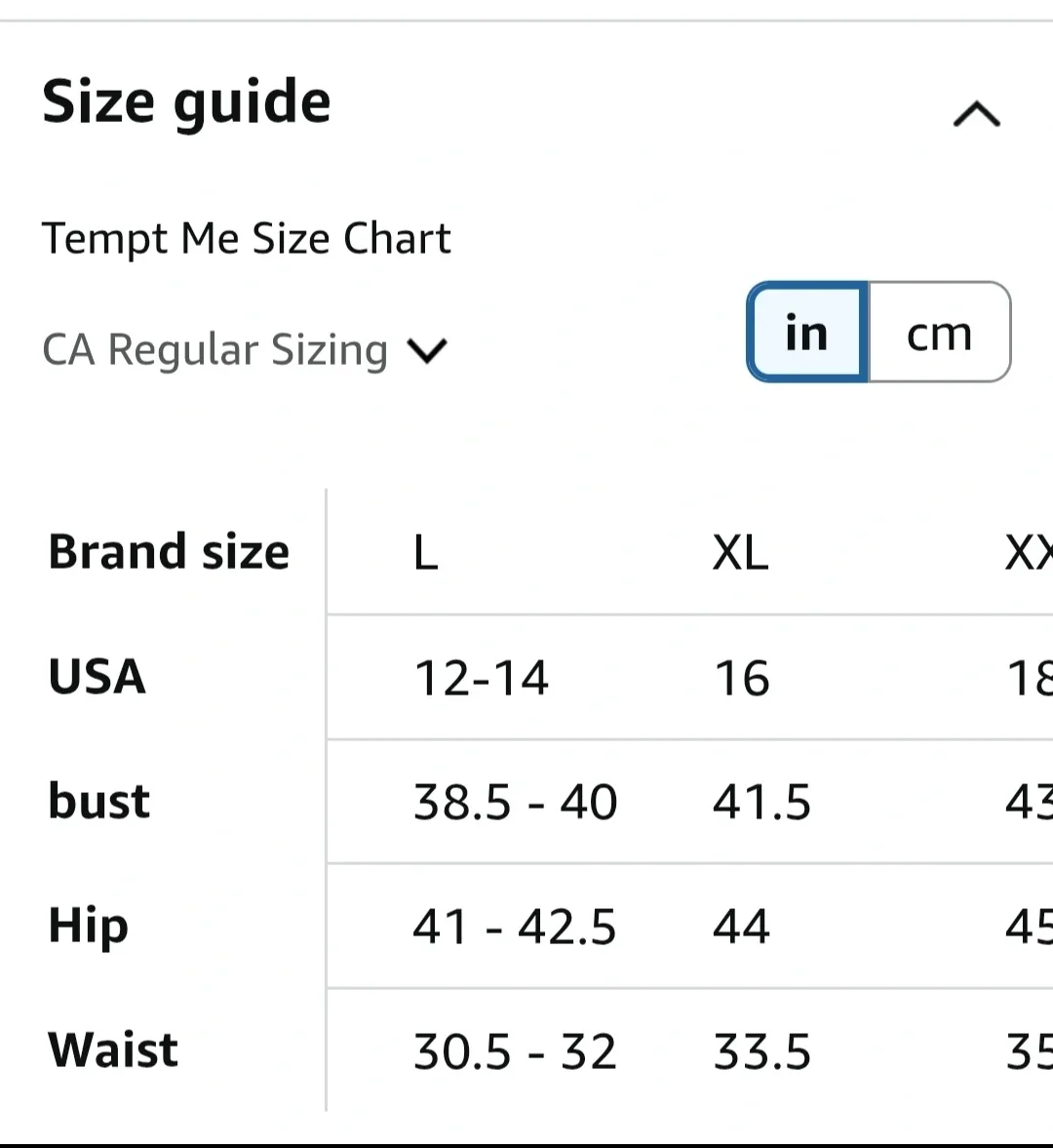Click the bust 38.5 - 40 cell
The width and height of the screenshot is (1053, 1148).
(x=515, y=803)
